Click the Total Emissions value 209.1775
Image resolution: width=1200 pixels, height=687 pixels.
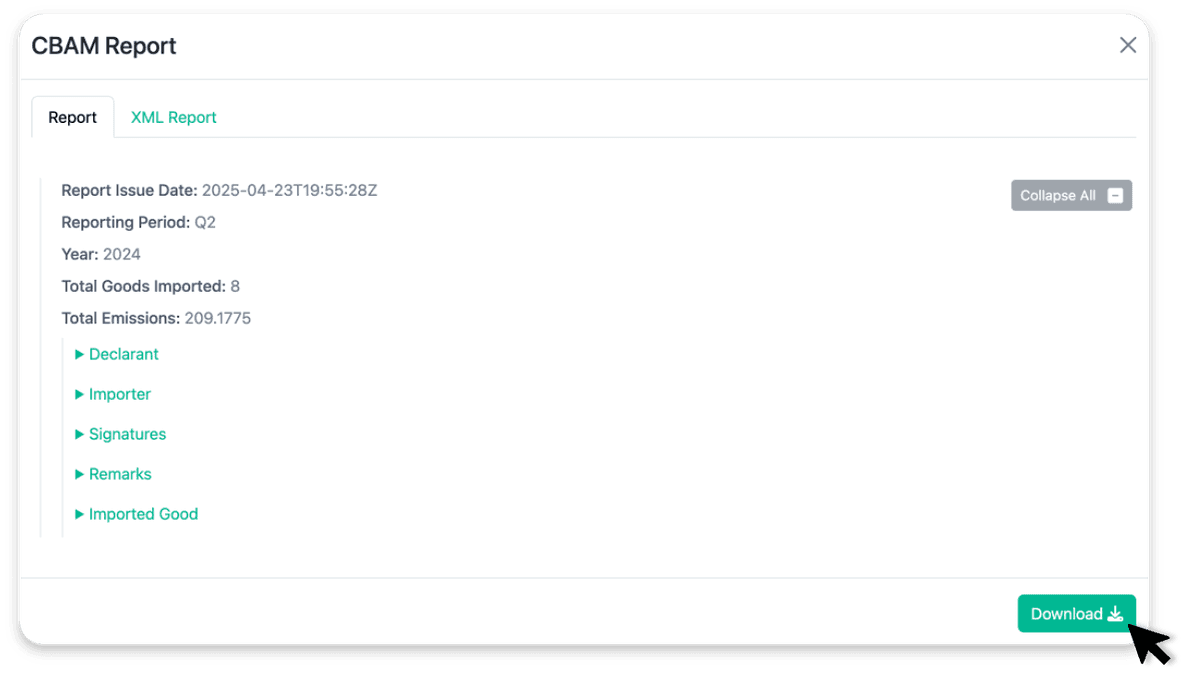[218, 318]
